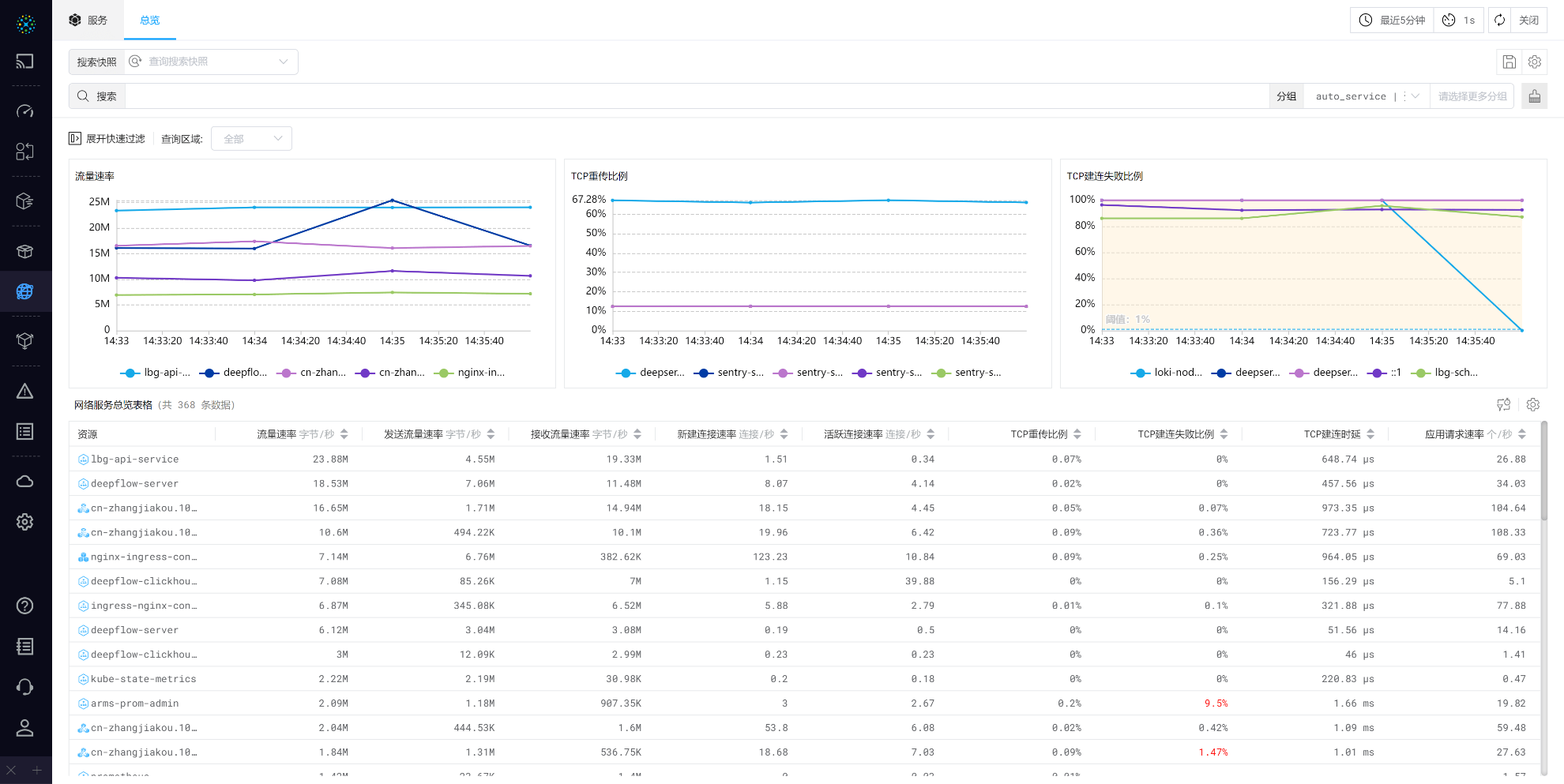Switch to the 总览 tab
The image size is (1564, 784).
(x=149, y=21)
